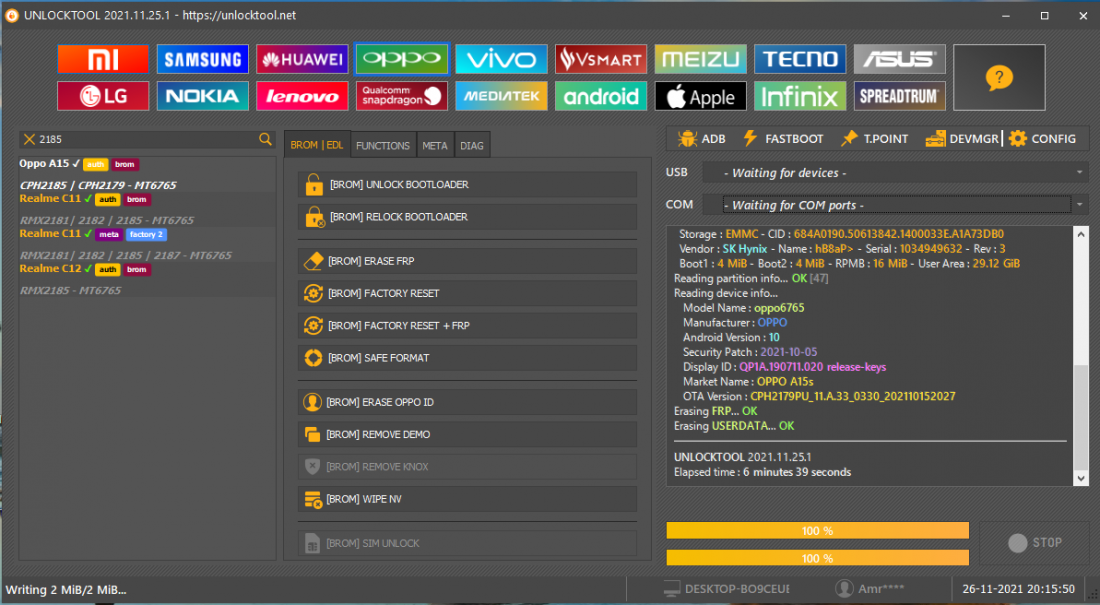Run [BROM] SAFE FORMAT

pos(467,358)
